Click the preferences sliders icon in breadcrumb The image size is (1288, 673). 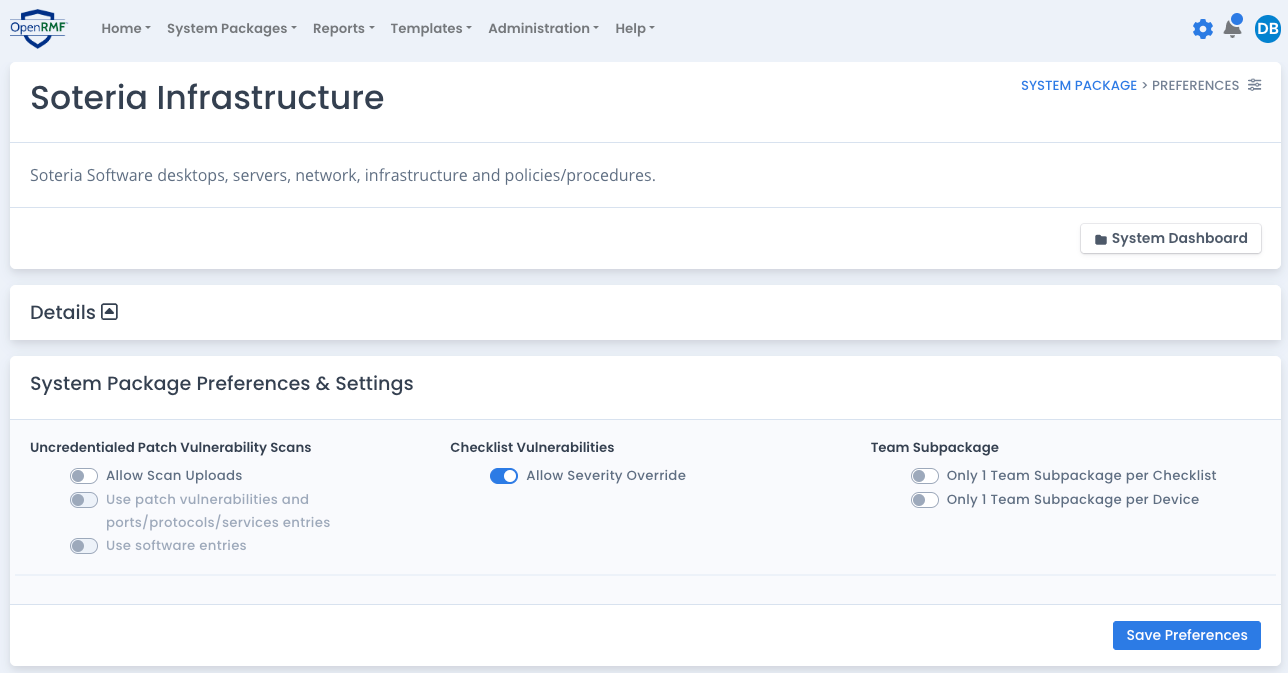[x=1255, y=85]
